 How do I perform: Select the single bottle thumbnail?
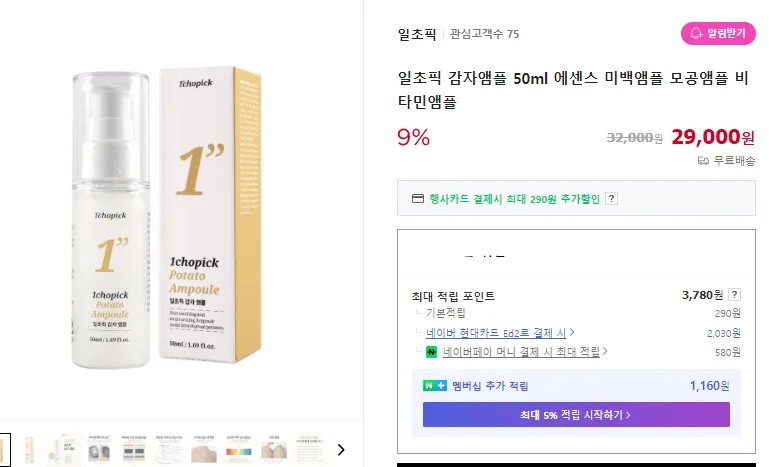[29, 450]
